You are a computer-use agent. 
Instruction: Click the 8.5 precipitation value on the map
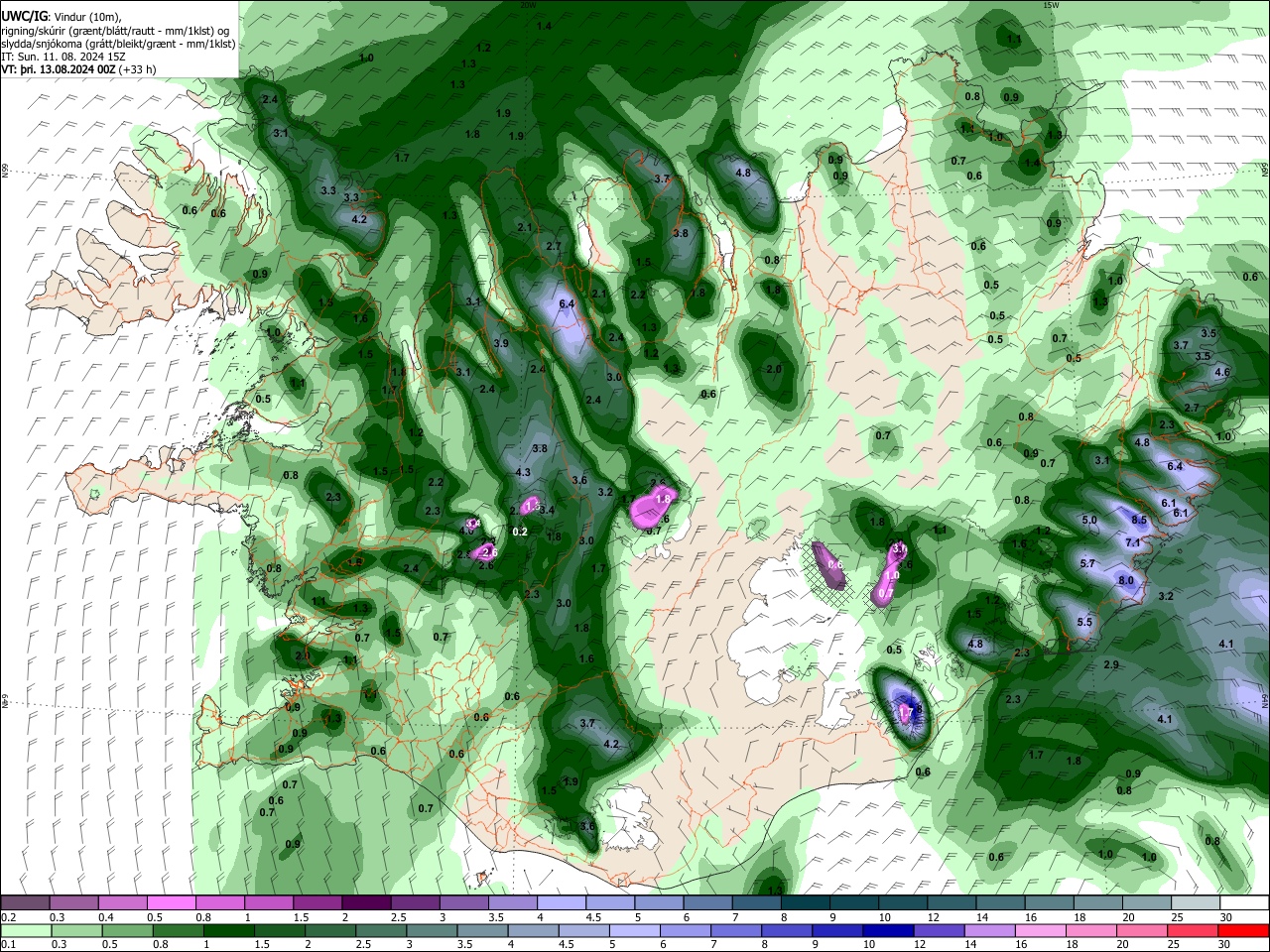[1139, 520]
